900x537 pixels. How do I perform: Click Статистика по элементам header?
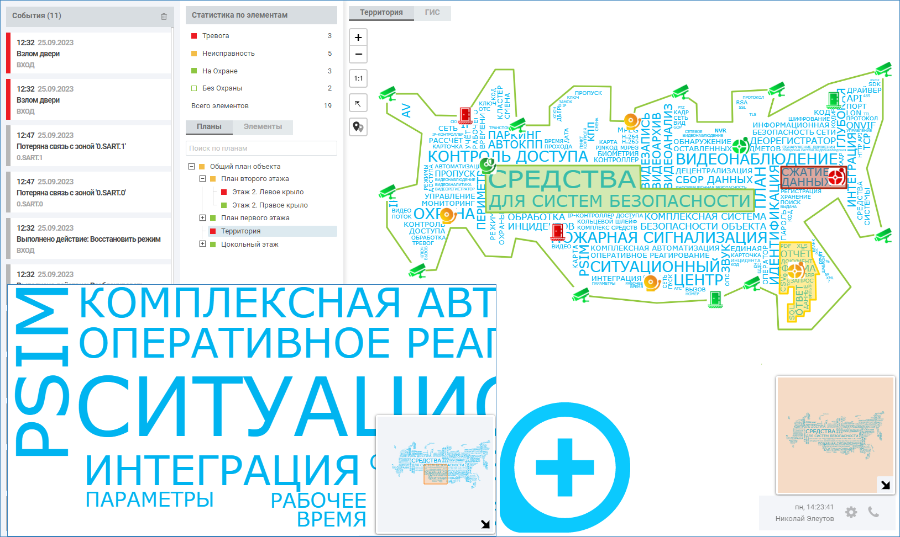point(261,15)
